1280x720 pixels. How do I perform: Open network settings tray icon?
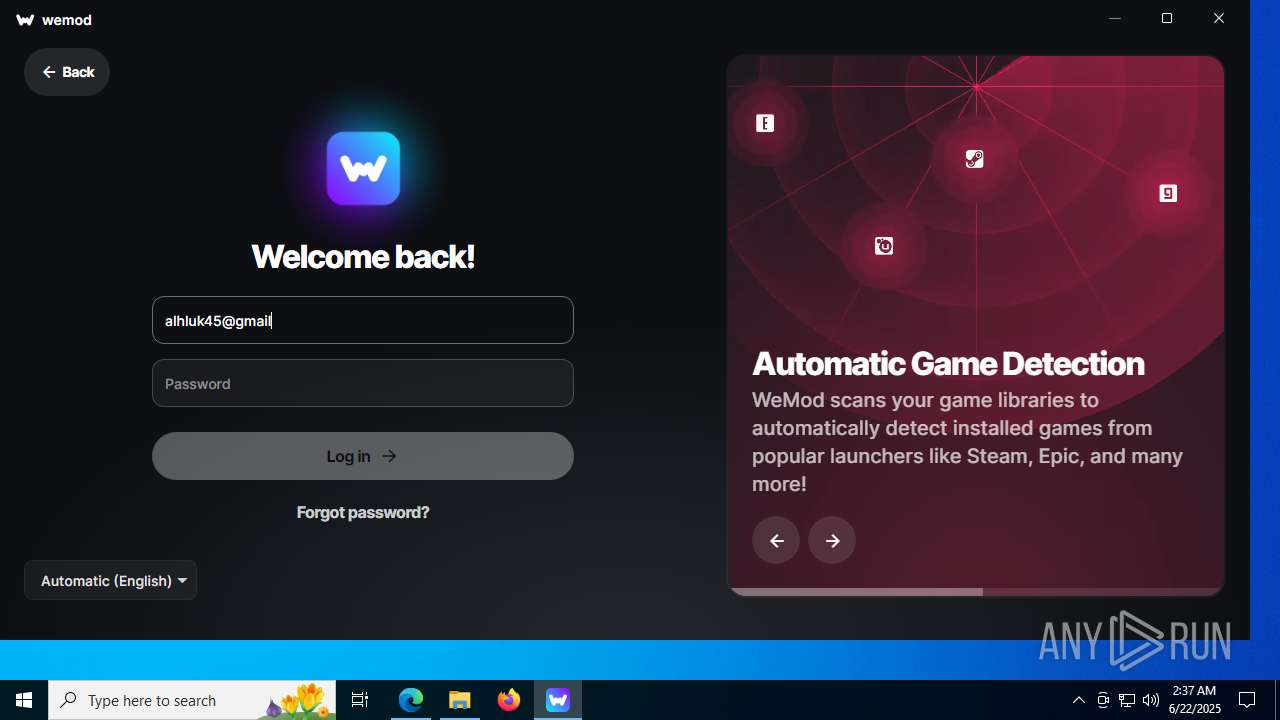point(1127,700)
